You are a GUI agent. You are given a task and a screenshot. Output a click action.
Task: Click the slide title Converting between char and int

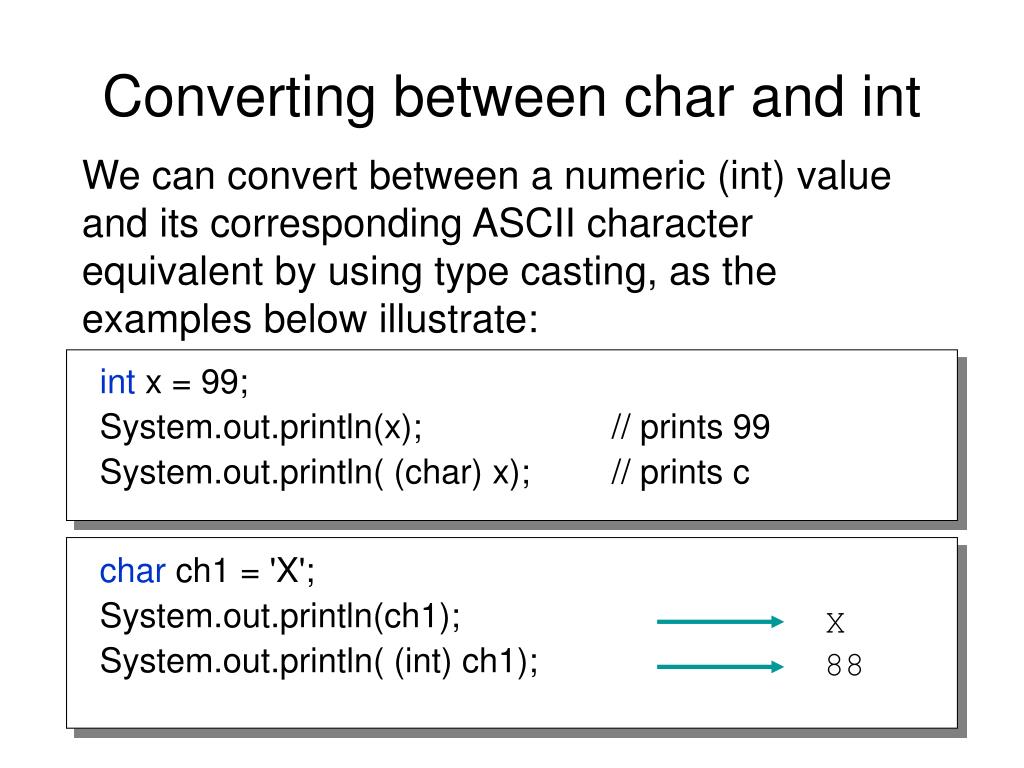(511, 97)
